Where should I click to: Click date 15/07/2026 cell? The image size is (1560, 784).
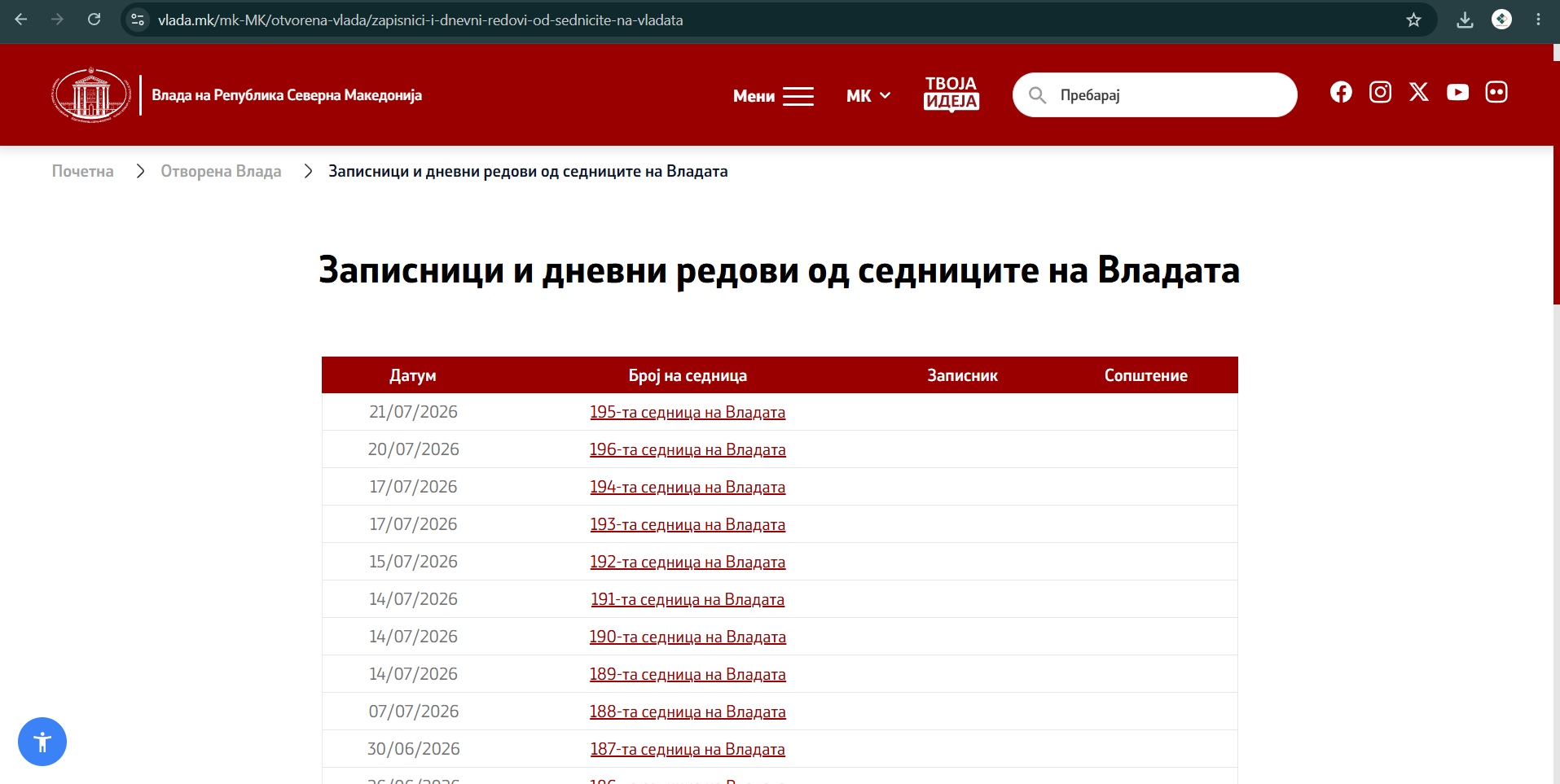click(x=413, y=562)
